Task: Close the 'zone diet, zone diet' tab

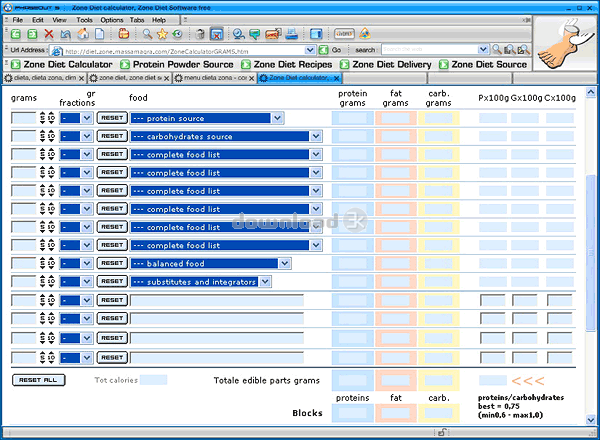Action: (x=167, y=78)
